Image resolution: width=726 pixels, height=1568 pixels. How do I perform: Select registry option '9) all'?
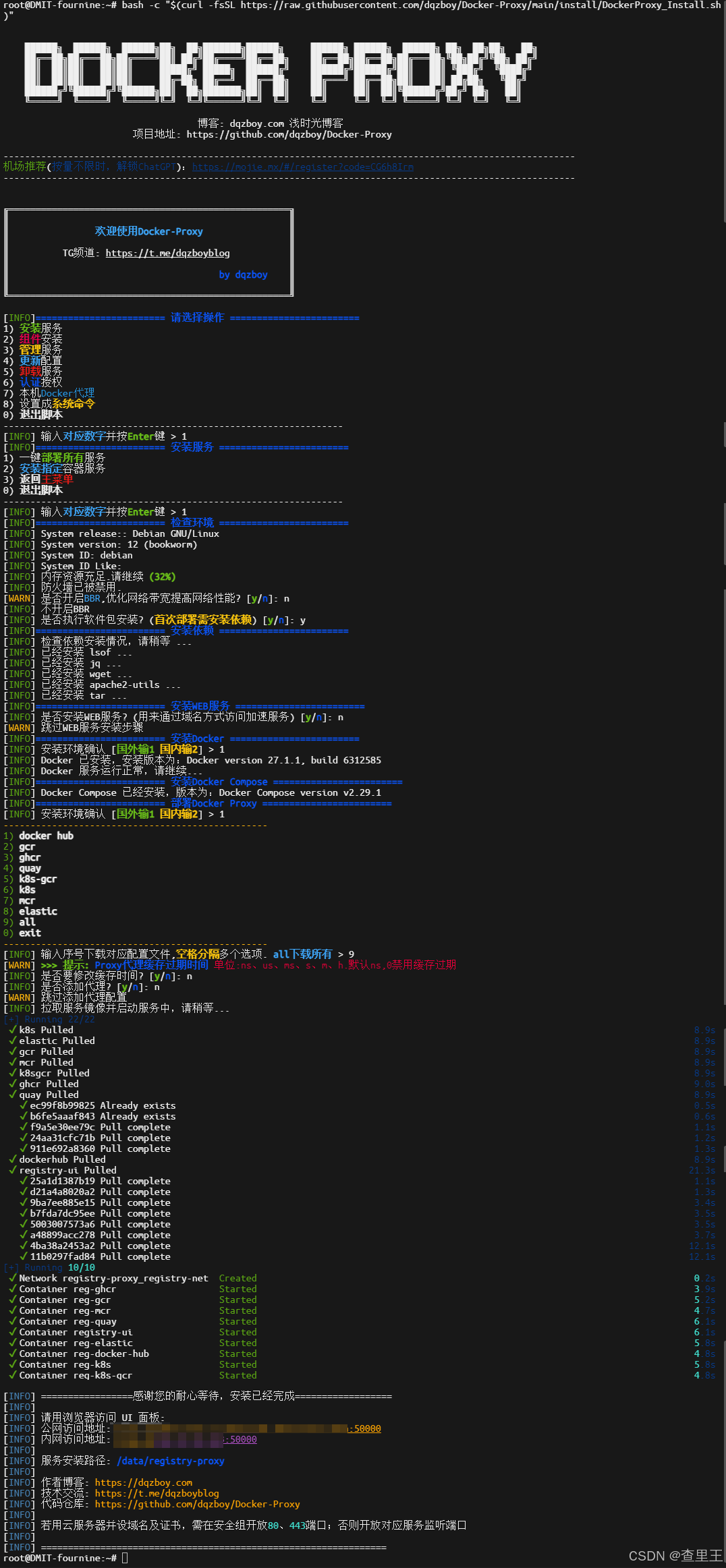pos(19,922)
